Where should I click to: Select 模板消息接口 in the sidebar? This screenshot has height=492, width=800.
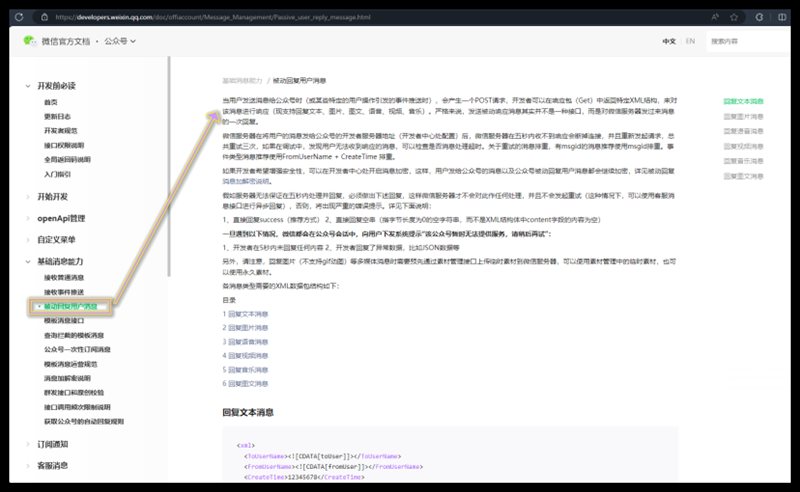[64, 321]
